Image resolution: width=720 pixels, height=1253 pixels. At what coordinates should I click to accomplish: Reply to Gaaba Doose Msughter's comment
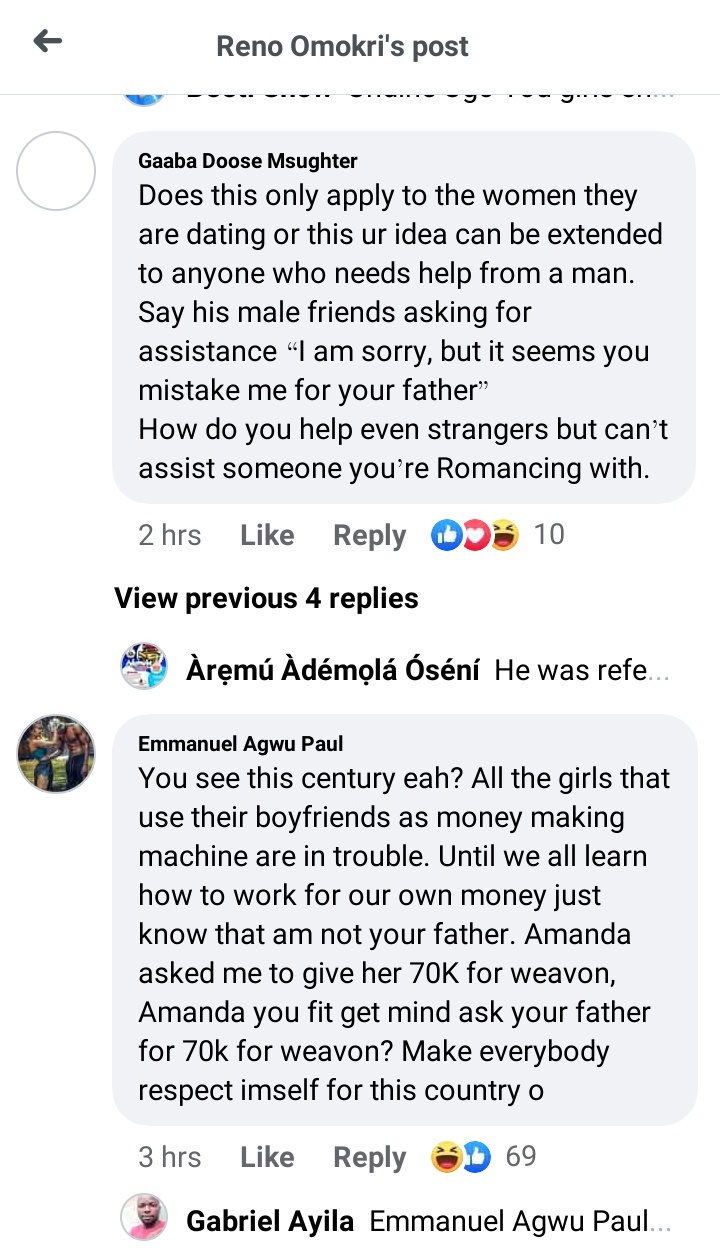369,535
